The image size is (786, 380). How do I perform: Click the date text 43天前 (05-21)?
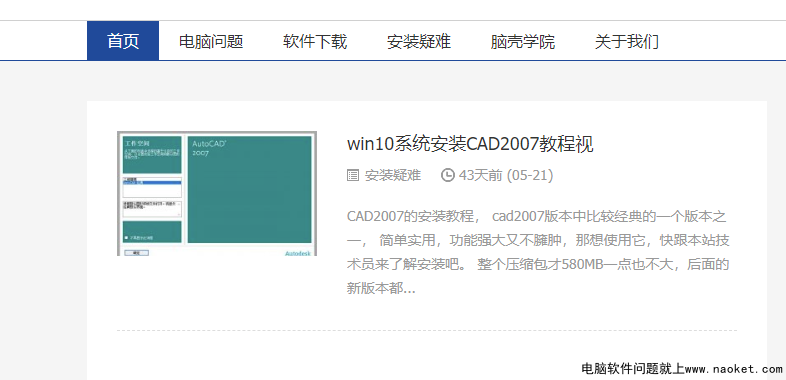pyautogui.click(x=506, y=175)
